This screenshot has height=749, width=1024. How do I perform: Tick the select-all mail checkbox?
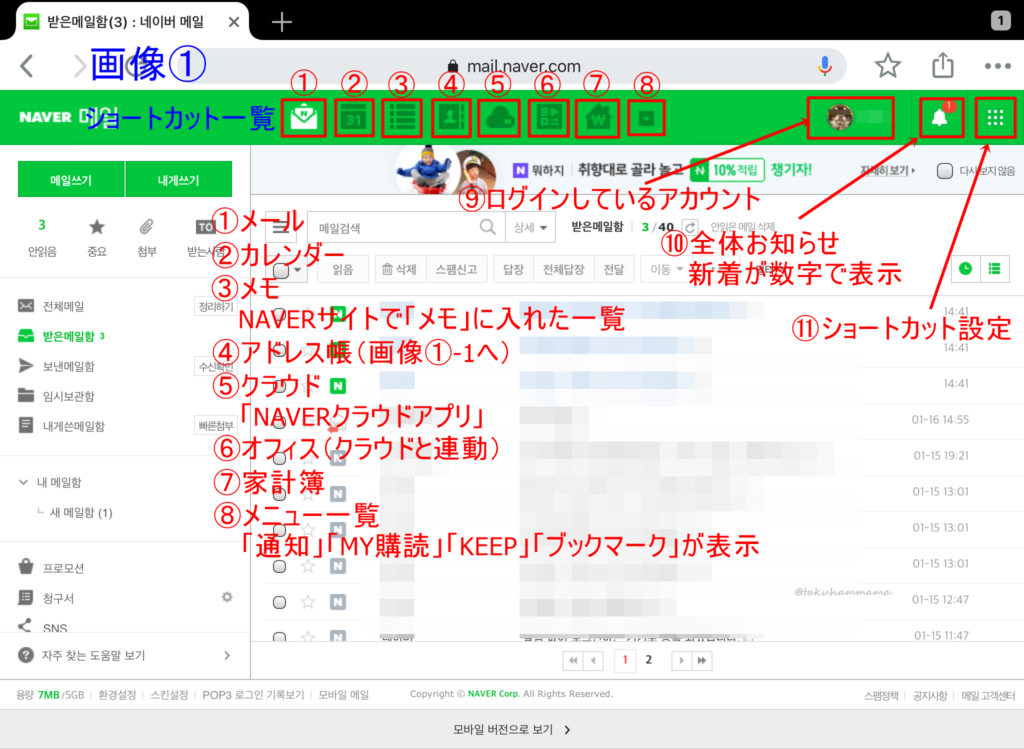tap(281, 270)
